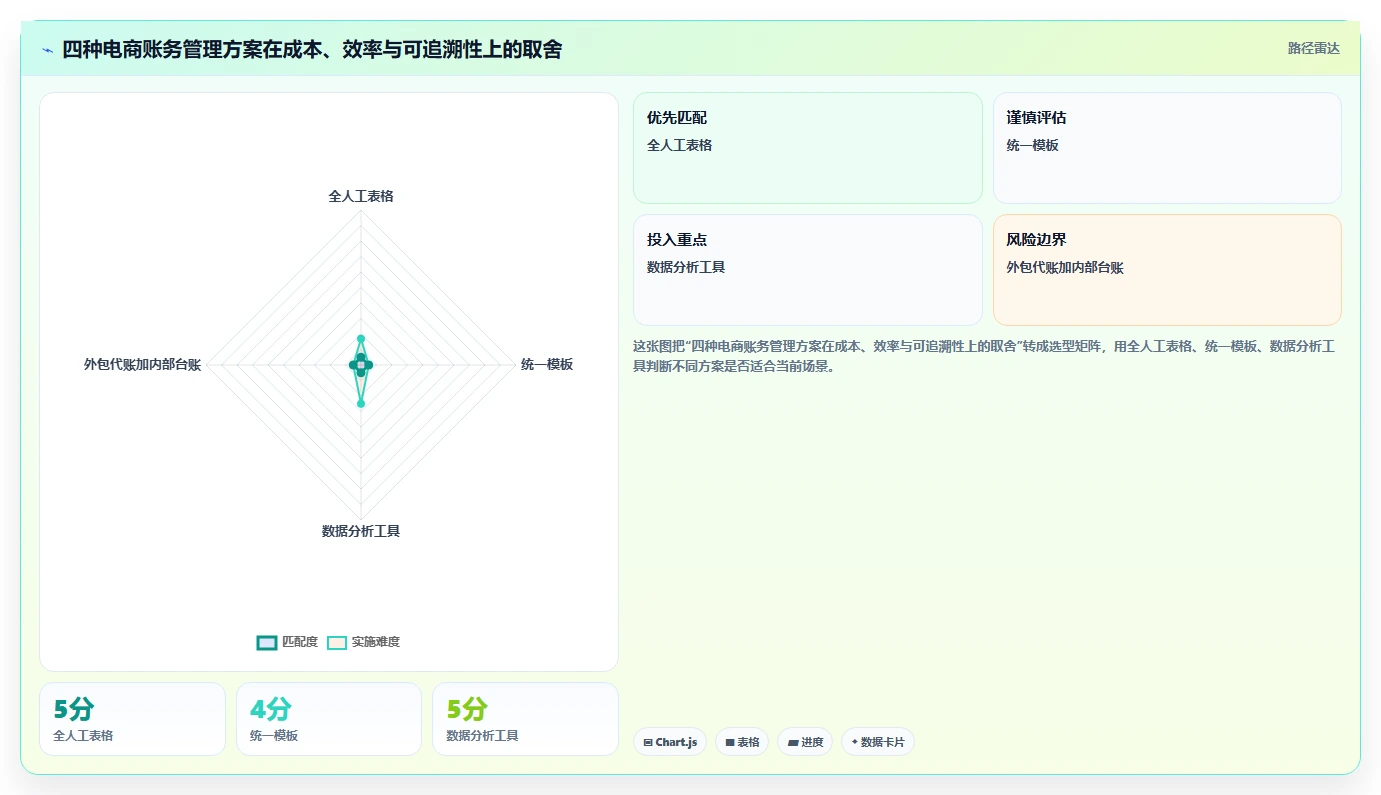1381x795 pixels.
Task: Click the page title heading
Action: click(x=312, y=49)
